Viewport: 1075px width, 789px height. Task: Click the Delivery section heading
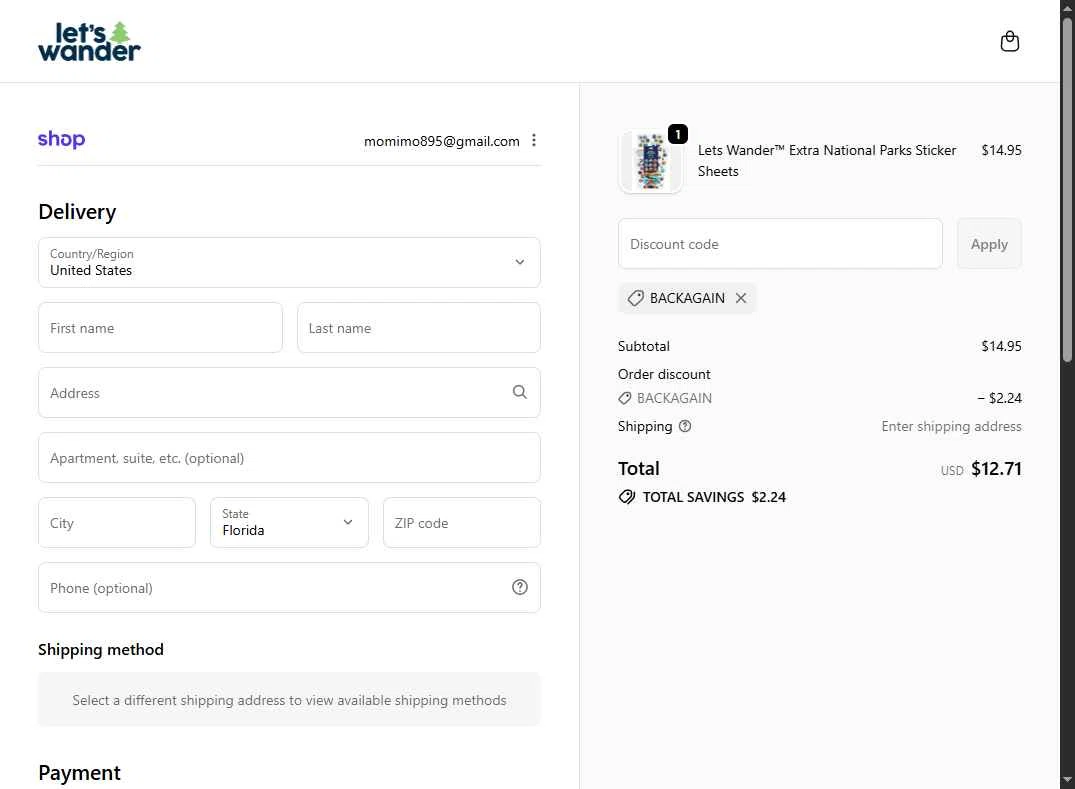(77, 212)
